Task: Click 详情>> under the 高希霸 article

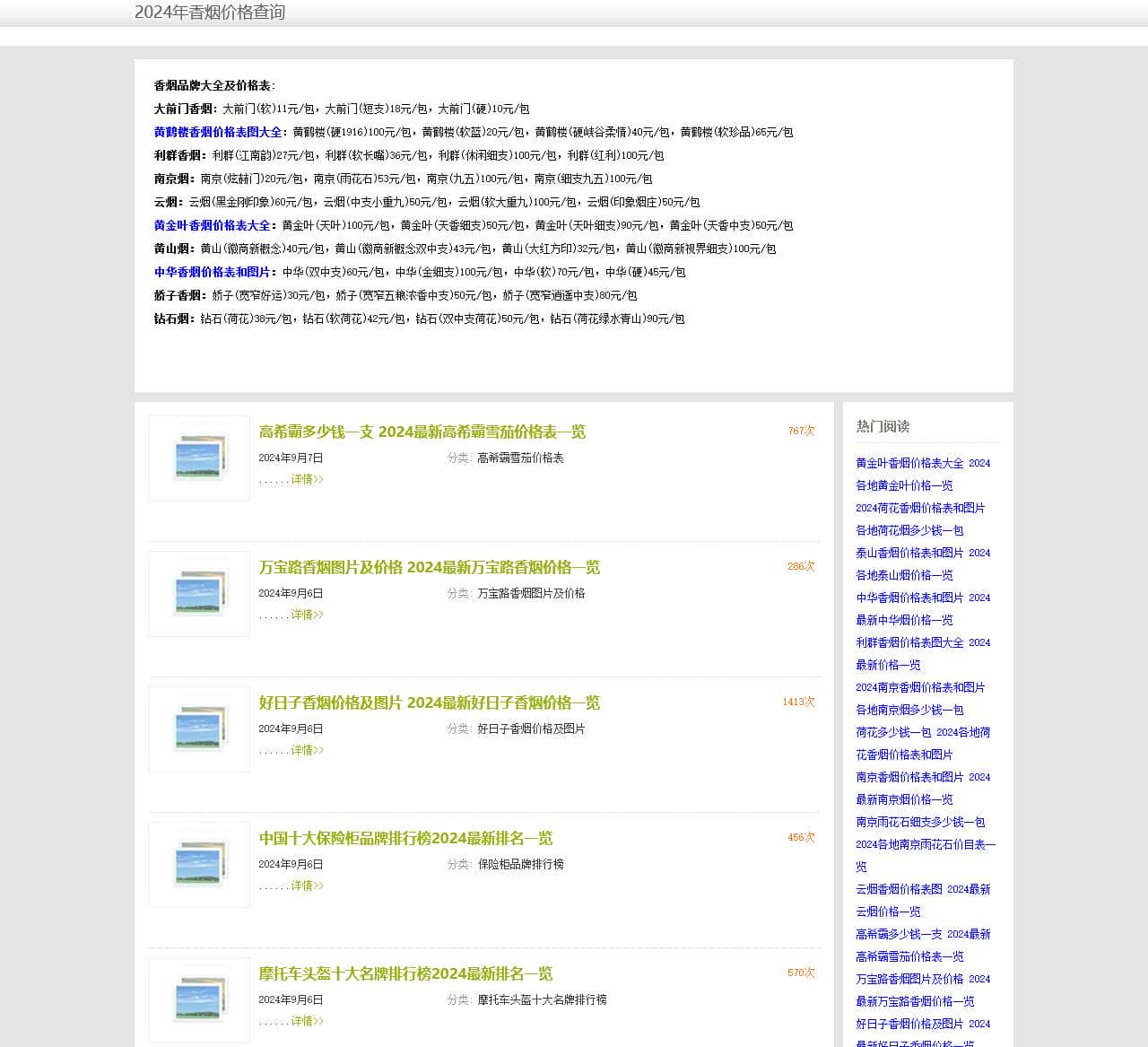Action: [x=307, y=479]
